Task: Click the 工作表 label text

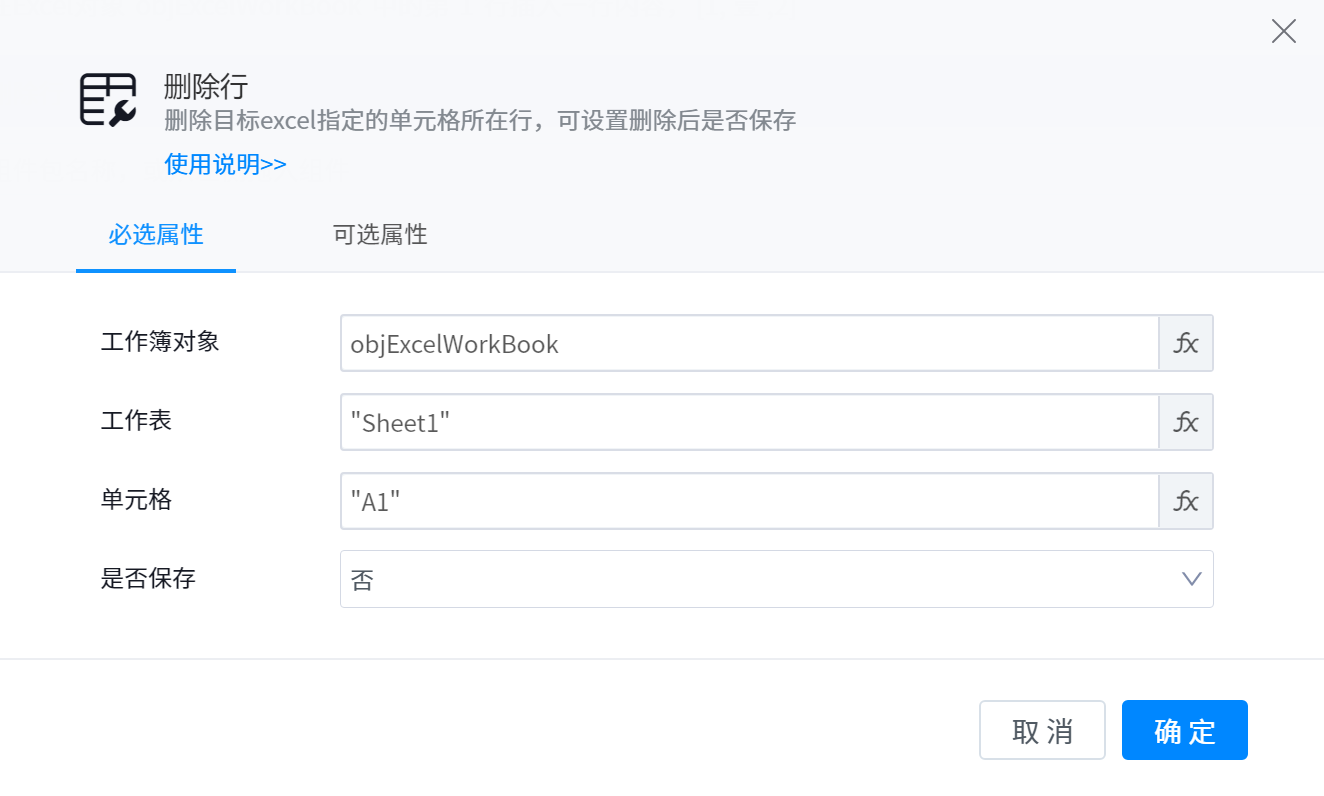Action: pyautogui.click(x=137, y=420)
